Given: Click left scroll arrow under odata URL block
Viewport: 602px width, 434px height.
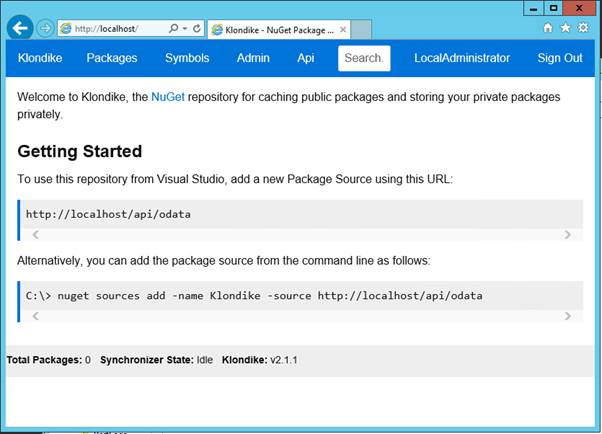Looking at the screenshot, I should coord(35,235).
